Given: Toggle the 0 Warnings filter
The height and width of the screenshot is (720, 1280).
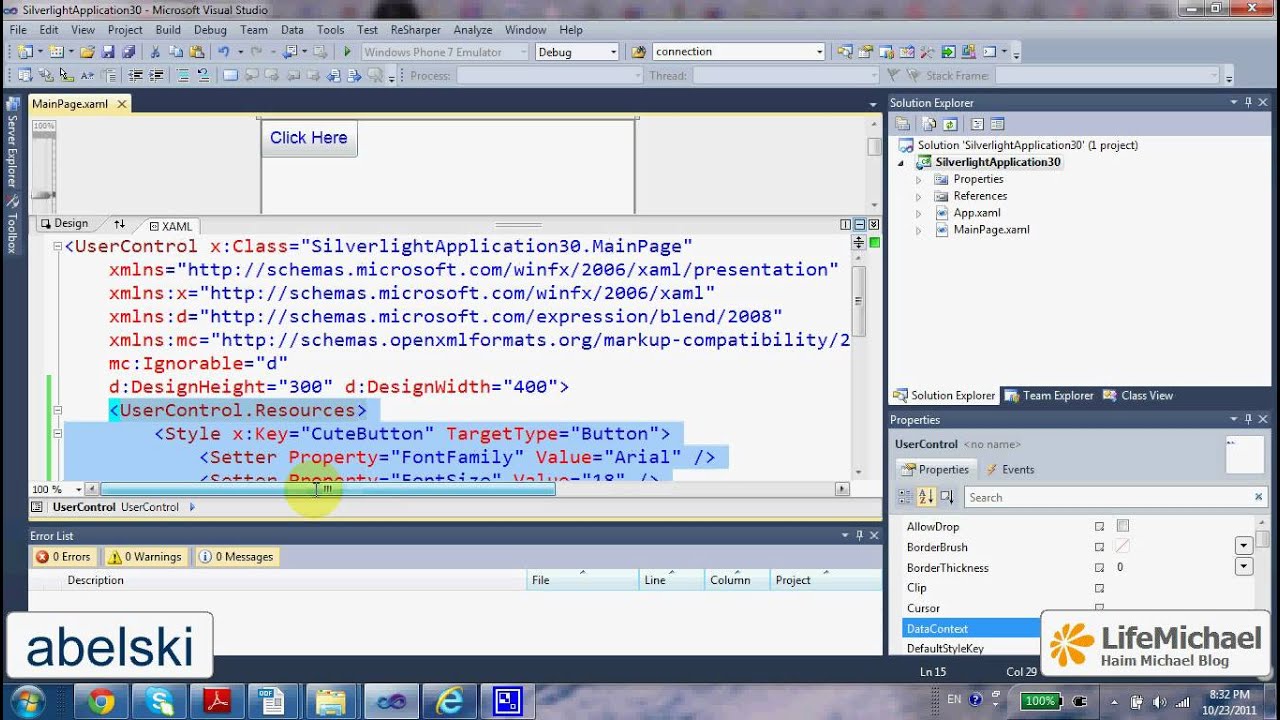Looking at the screenshot, I should [x=145, y=557].
